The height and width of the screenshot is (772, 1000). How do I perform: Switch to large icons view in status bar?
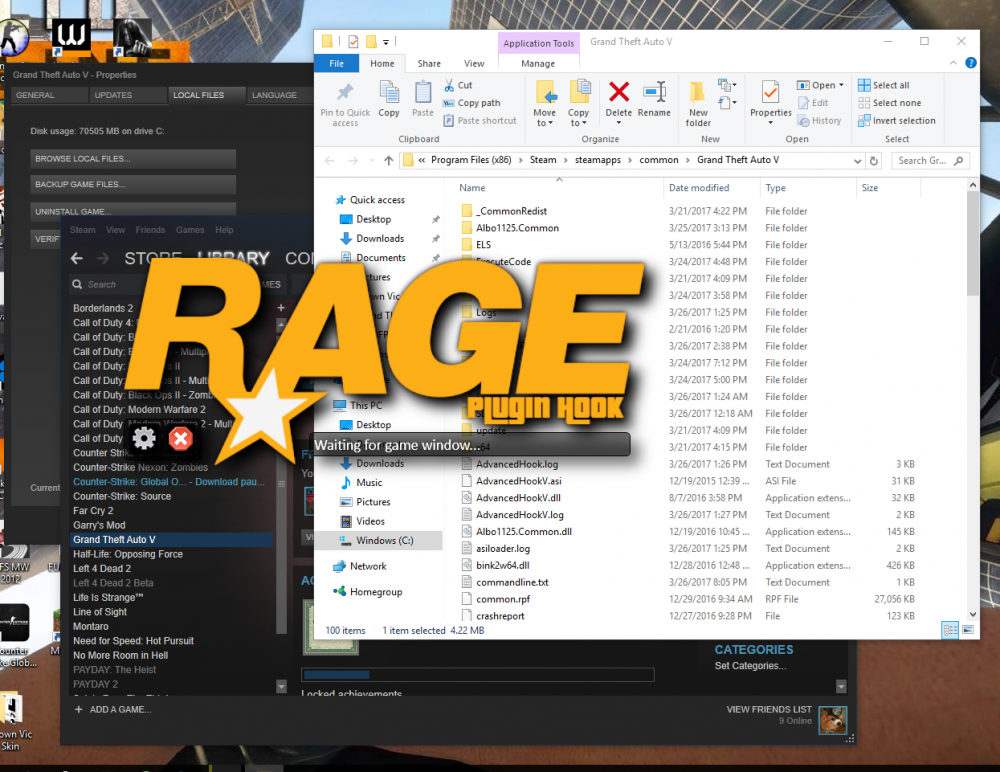coord(967,631)
